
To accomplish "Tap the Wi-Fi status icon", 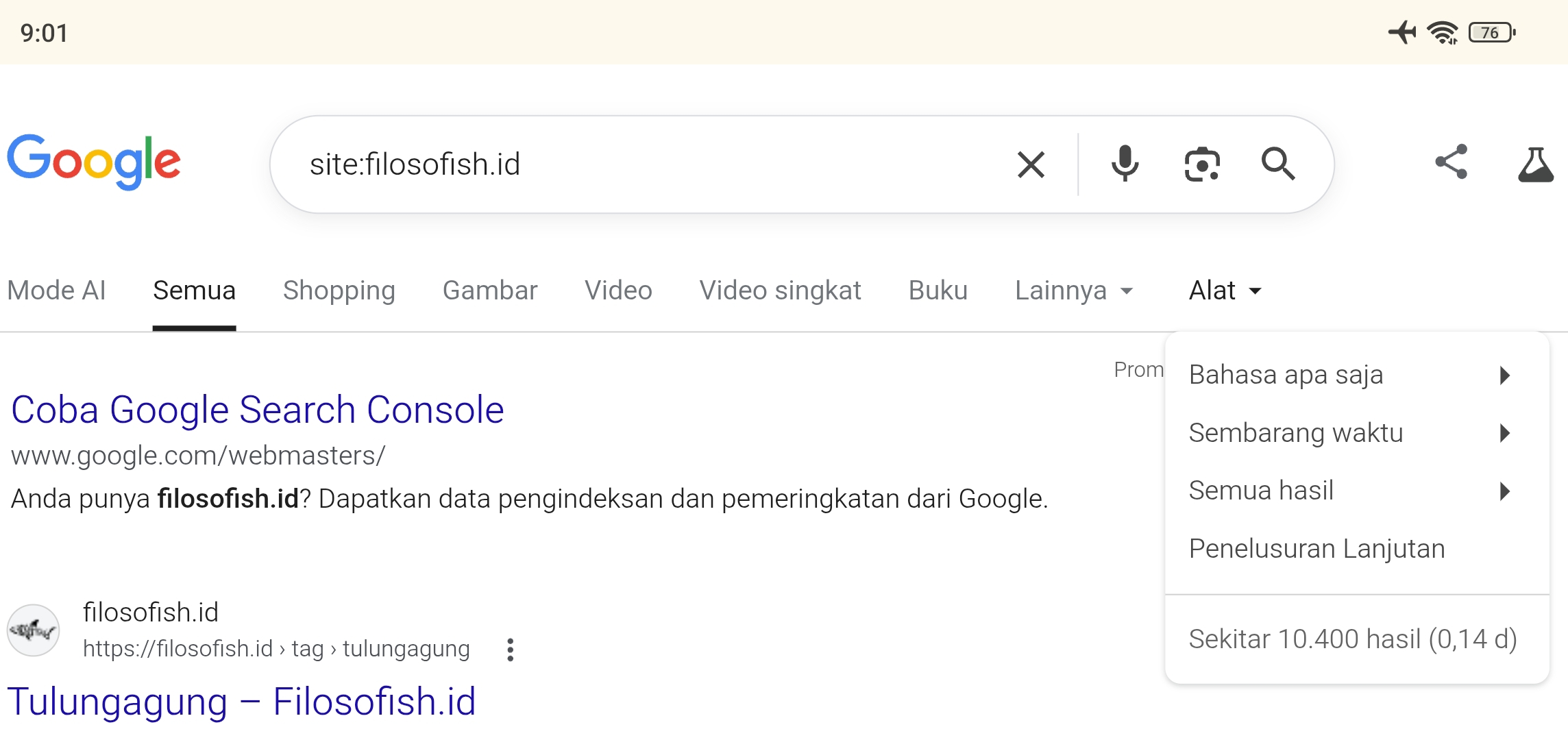I will click(x=1443, y=33).
